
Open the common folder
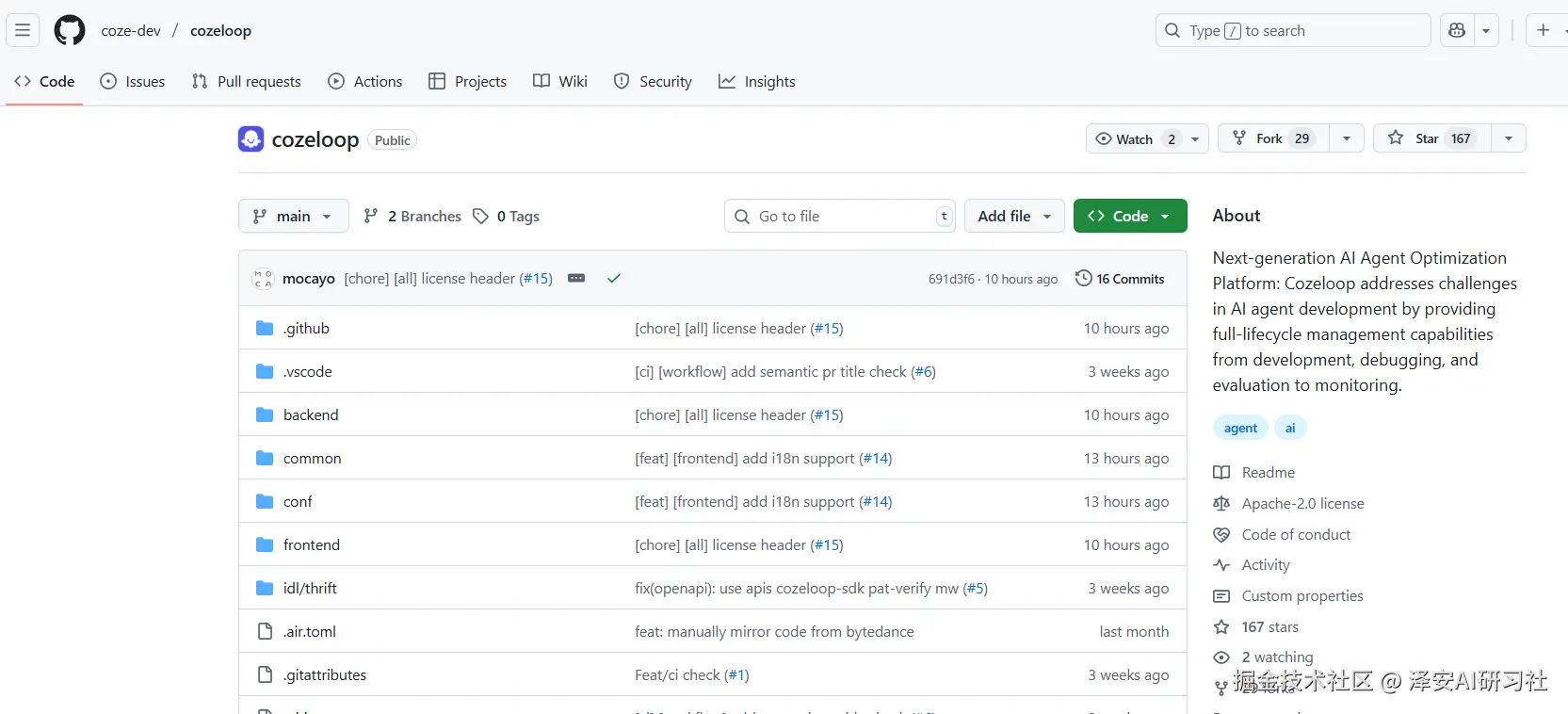point(312,458)
